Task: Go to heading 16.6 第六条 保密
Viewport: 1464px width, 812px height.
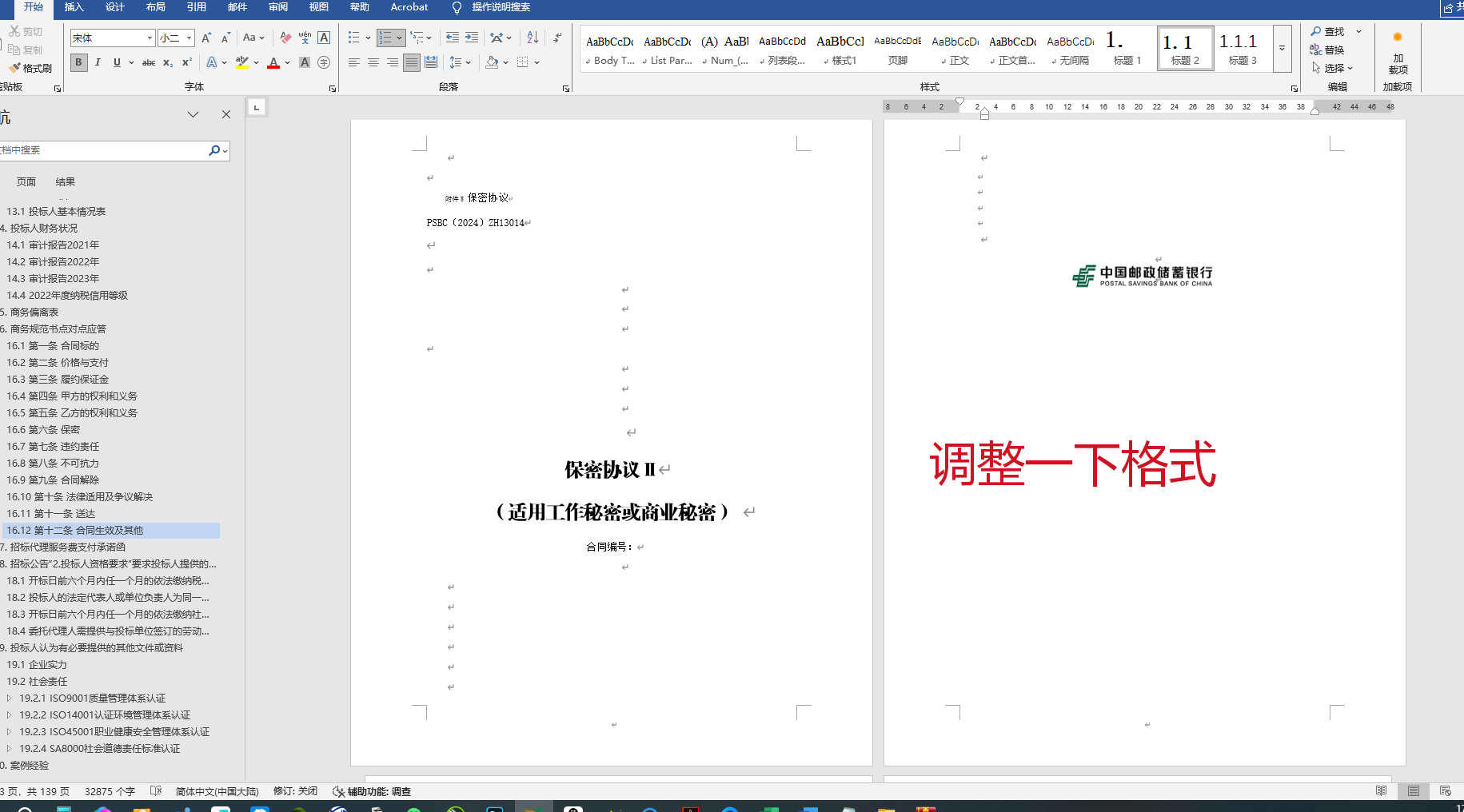Action: tap(43, 430)
